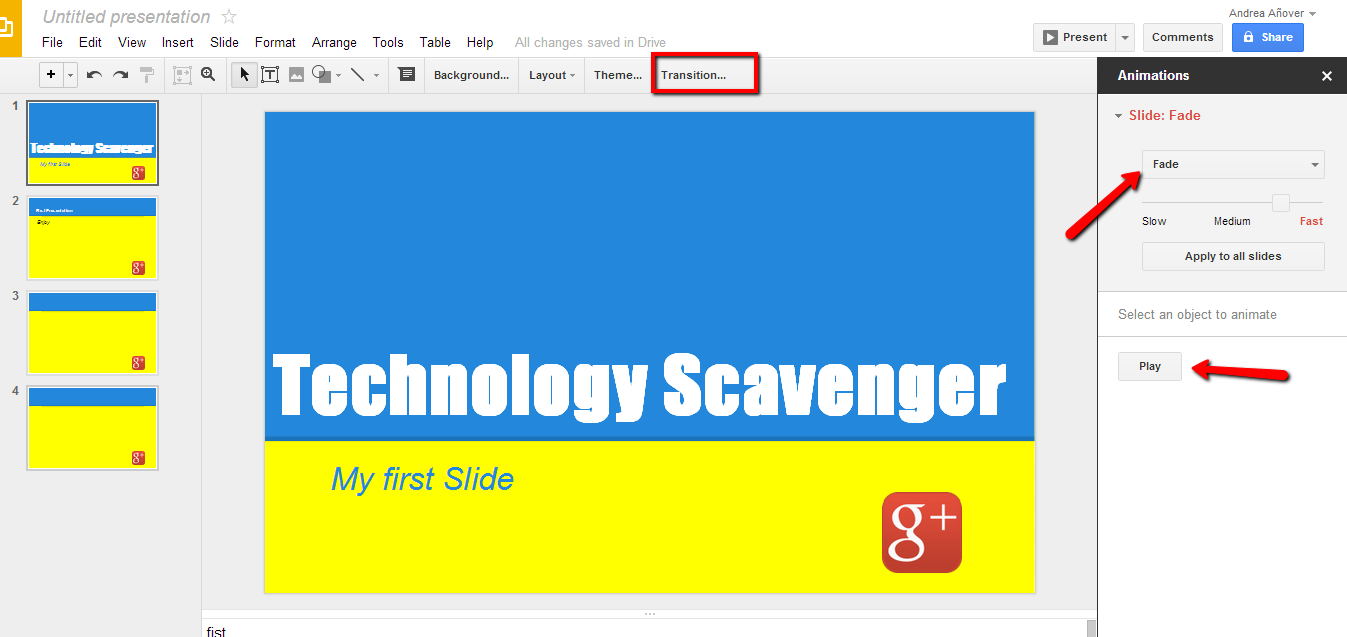Click Apply to all slides

1232,256
